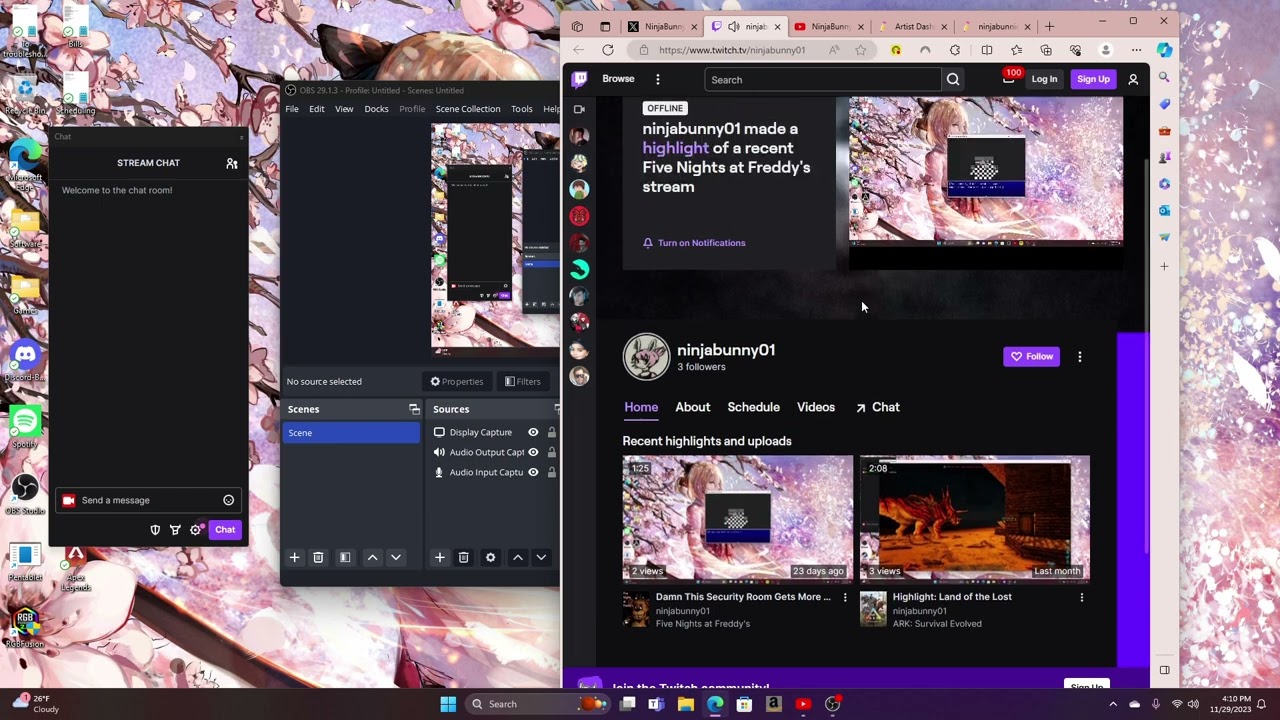Open OBS Edit menu
Viewport: 1280px width, 720px height.
(x=317, y=109)
